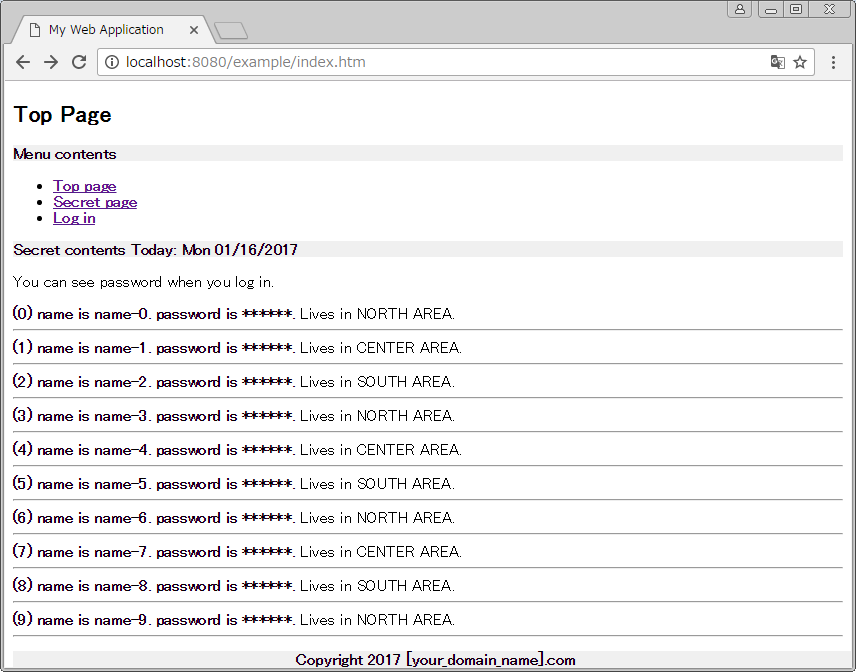Click the forward navigation arrow

click(x=51, y=62)
